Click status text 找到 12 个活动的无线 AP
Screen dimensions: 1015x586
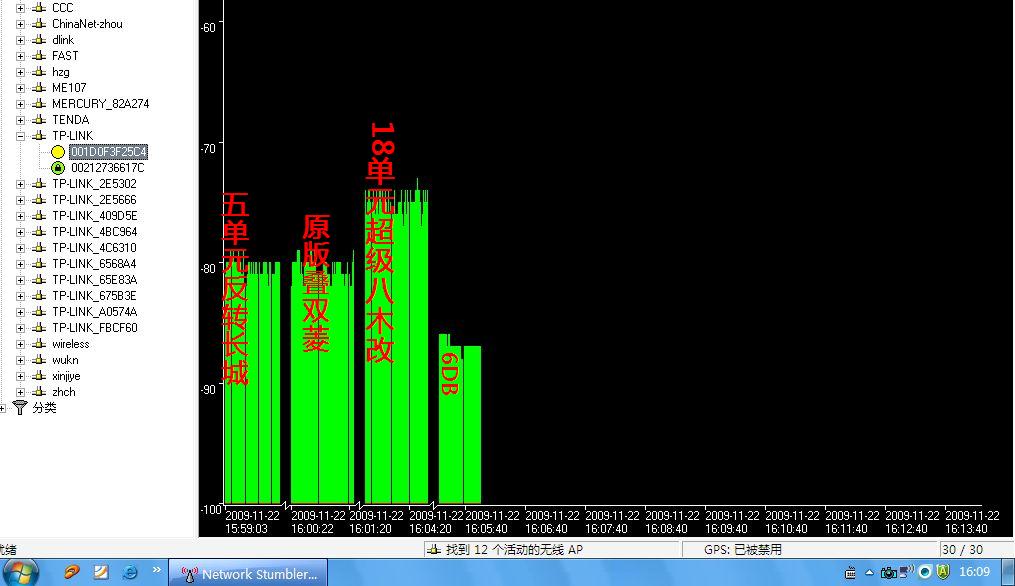(x=514, y=550)
